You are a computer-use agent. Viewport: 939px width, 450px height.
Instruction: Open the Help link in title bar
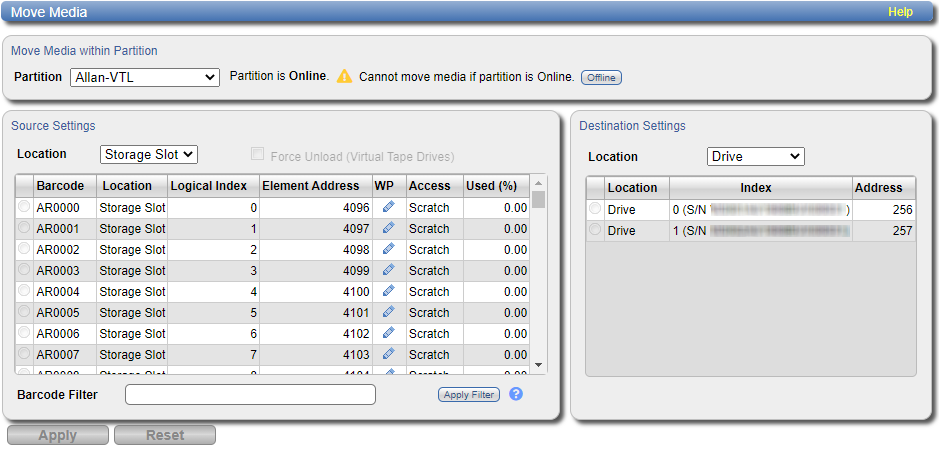tap(900, 12)
